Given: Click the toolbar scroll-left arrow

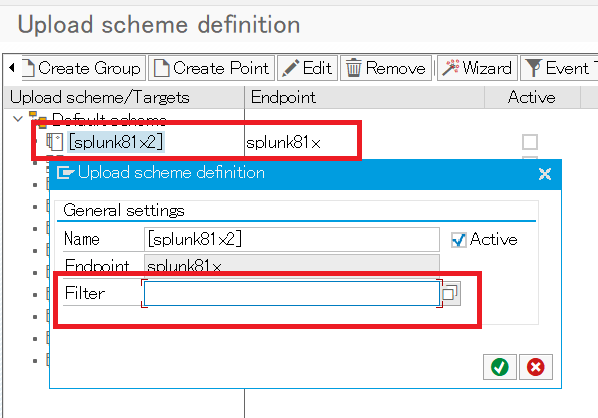Looking at the screenshot, I should [12, 68].
